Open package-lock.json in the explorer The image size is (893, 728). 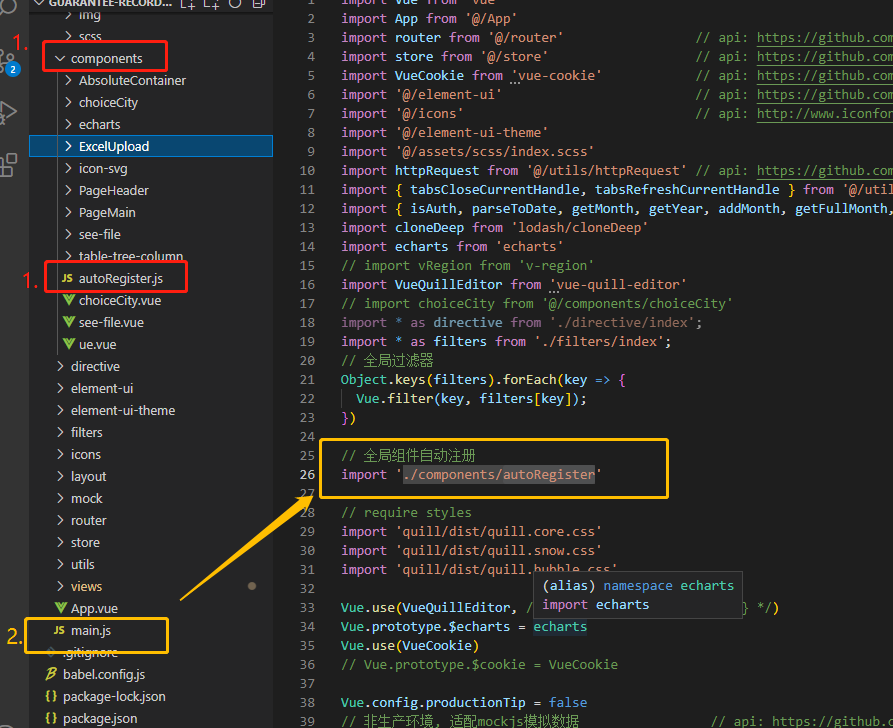(114, 697)
